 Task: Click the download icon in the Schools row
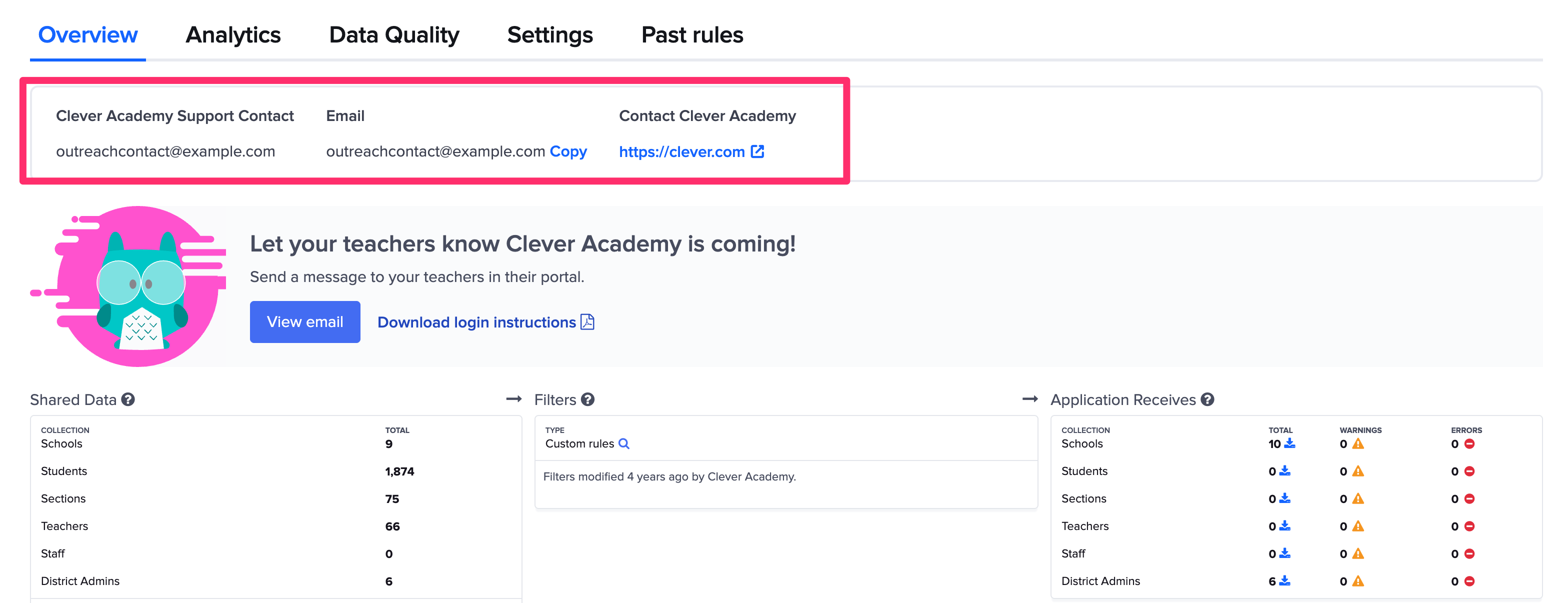tap(1289, 443)
